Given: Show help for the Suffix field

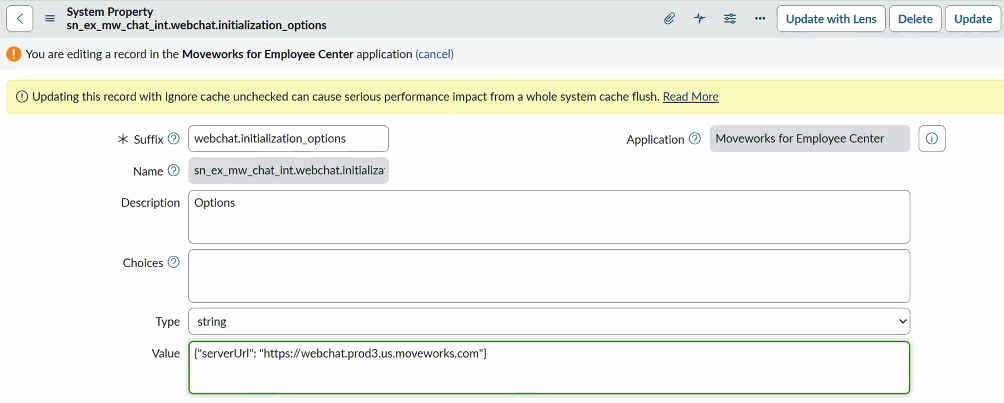Looking at the screenshot, I should pyautogui.click(x=173, y=138).
